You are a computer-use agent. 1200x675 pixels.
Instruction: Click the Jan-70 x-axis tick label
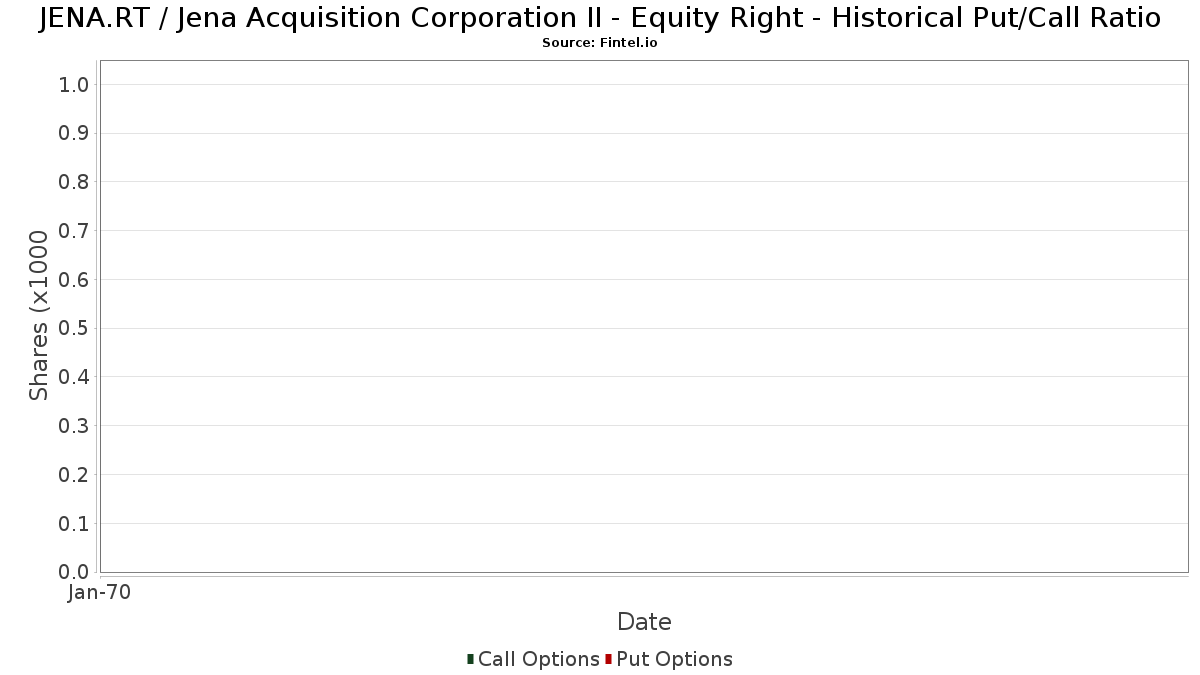point(99,592)
